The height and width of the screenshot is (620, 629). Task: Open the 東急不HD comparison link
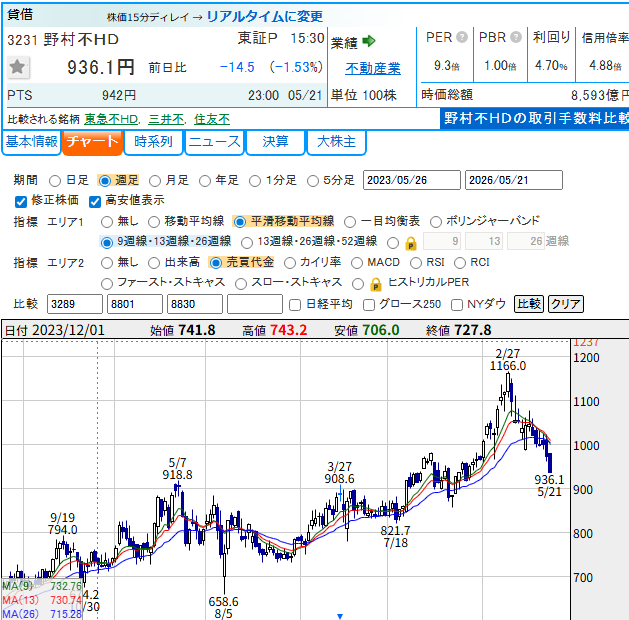click(x=111, y=120)
